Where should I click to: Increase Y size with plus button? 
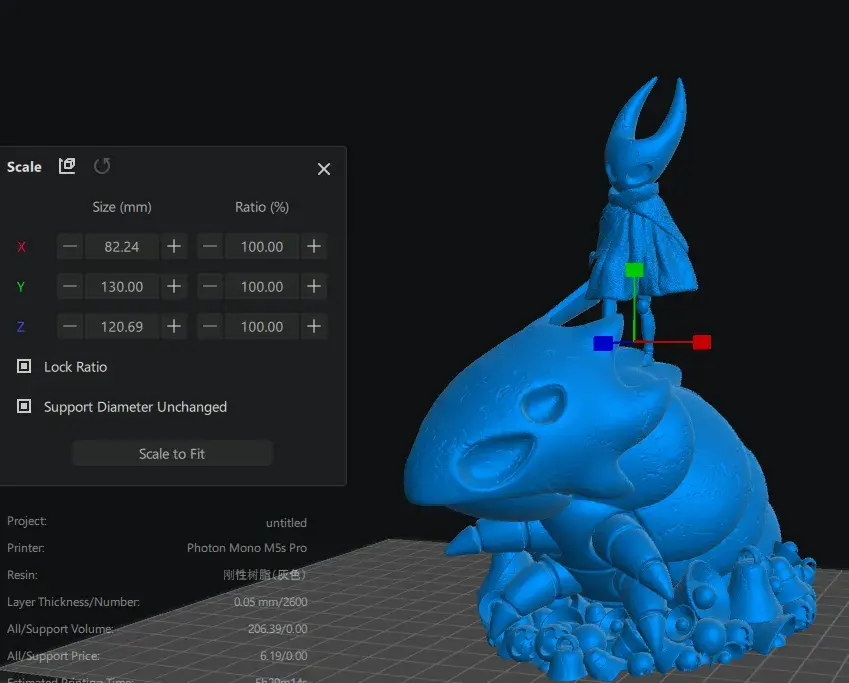[174, 287]
